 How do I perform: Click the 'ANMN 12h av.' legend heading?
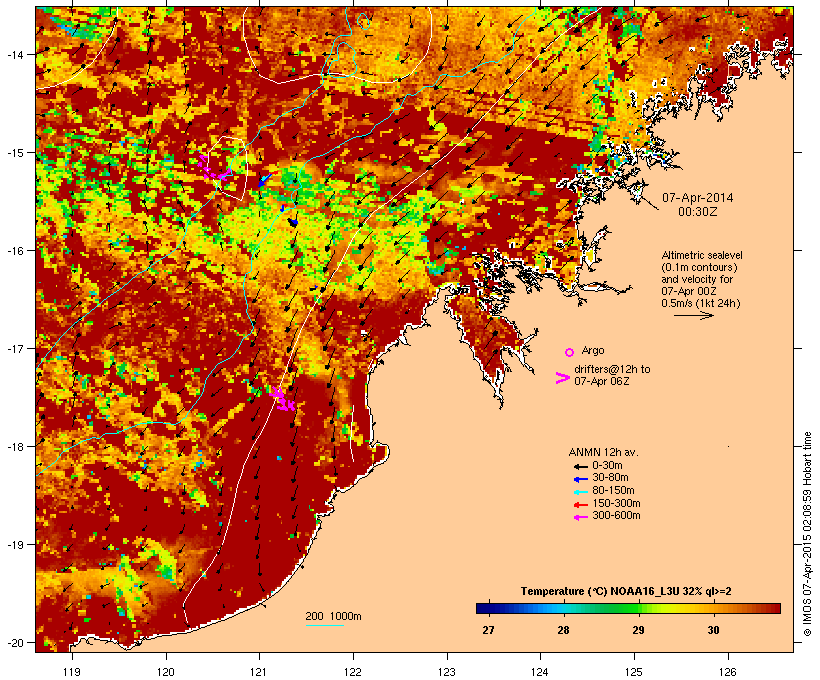click(x=603, y=452)
